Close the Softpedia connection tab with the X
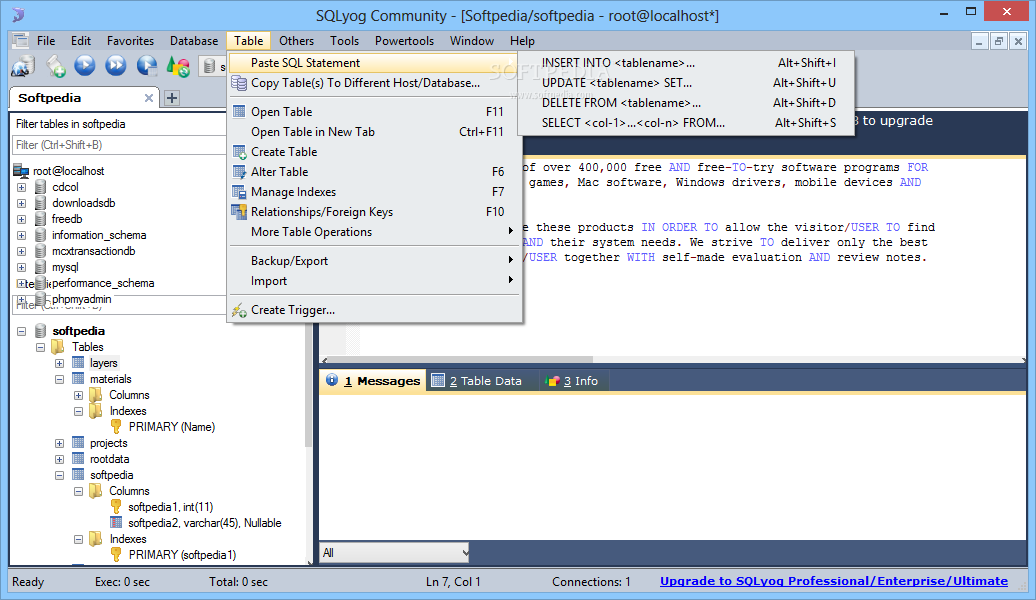This screenshot has width=1036, height=600. click(x=149, y=98)
